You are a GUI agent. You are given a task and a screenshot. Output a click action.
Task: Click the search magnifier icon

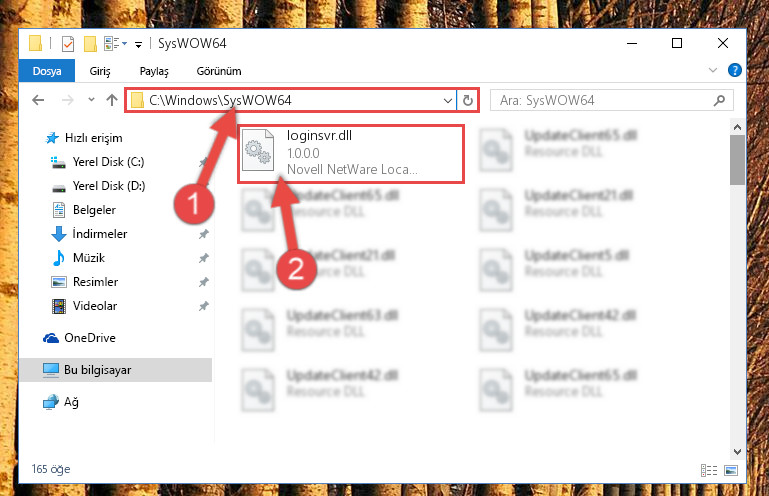pyautogui.click(x=719, y=101)
